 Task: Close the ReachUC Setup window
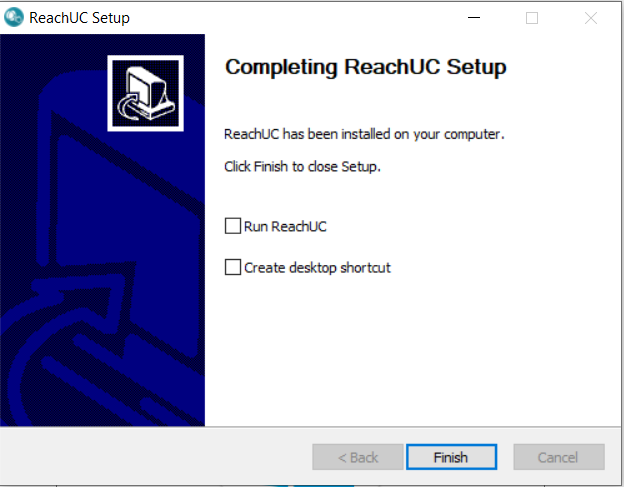click(x=591, y=18)
